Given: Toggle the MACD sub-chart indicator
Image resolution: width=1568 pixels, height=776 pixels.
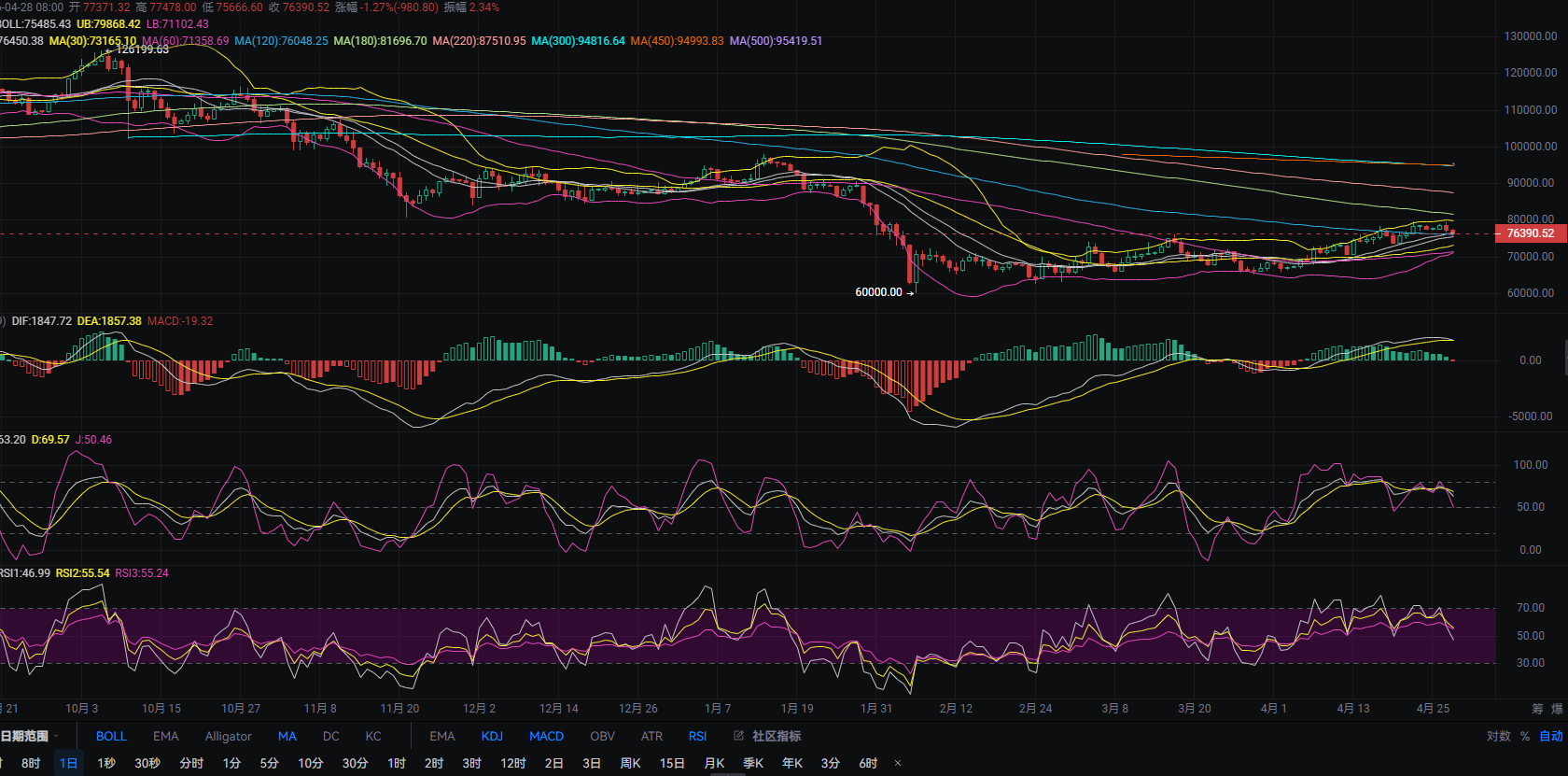Looking at the screenshot, I should pyautogui.click(x=546, y=736).
